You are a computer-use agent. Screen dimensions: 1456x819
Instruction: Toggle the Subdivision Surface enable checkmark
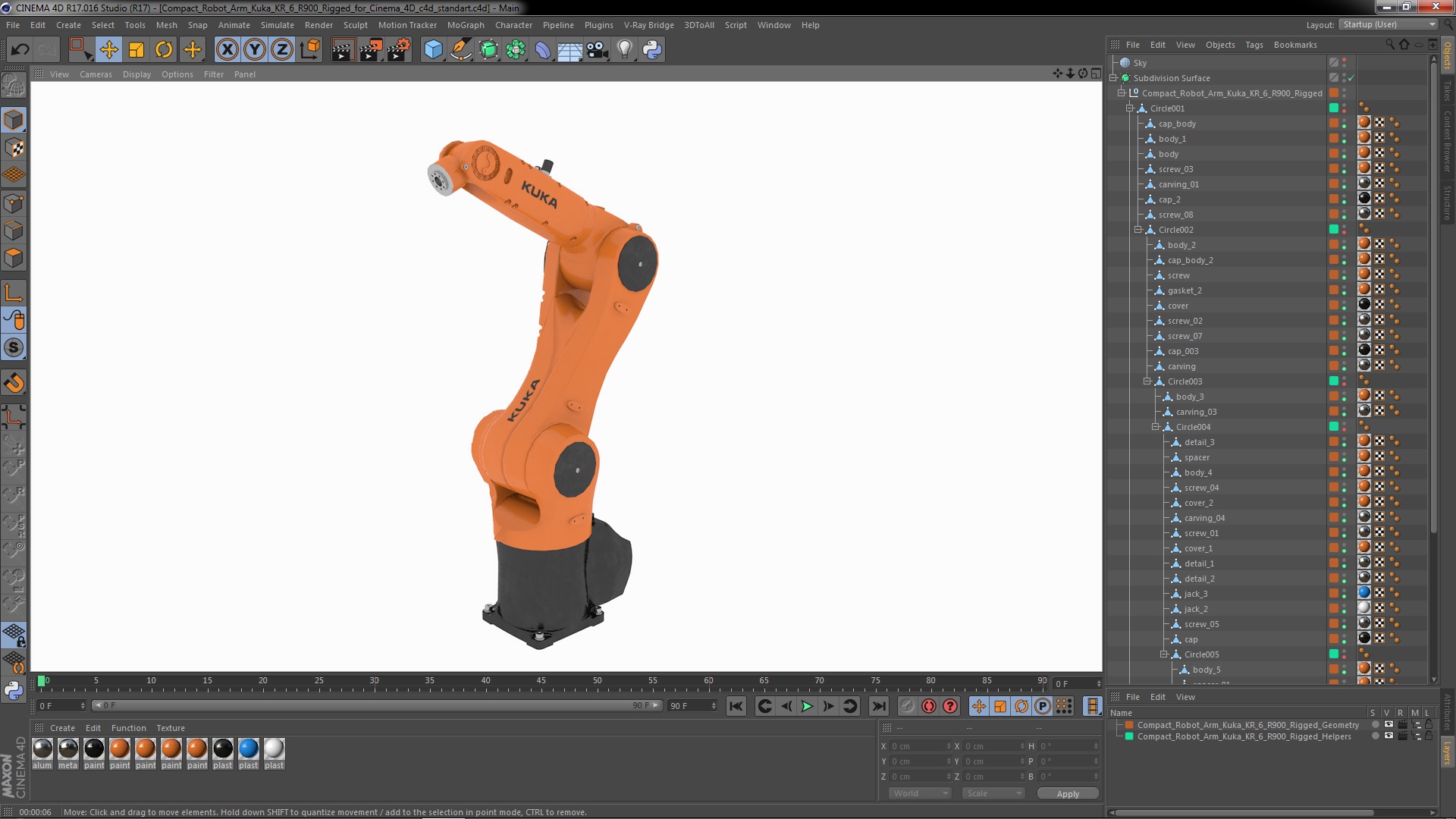click(x=1351, y=78)
